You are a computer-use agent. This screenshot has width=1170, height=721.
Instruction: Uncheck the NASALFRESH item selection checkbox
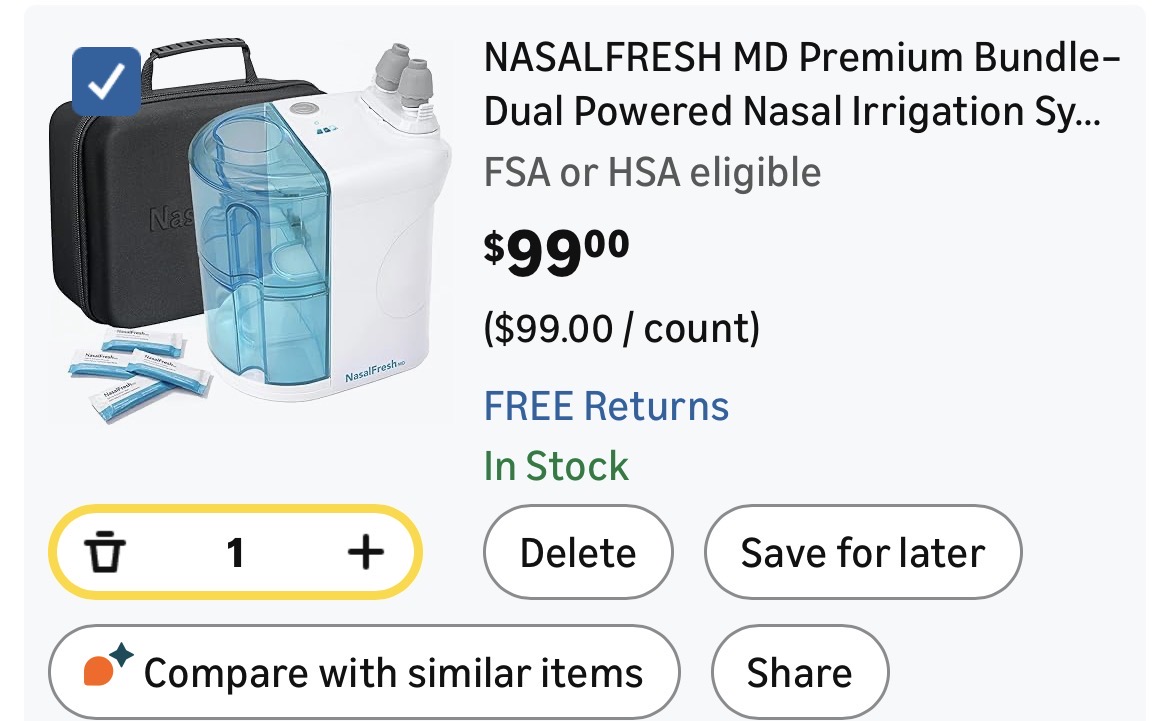pos(106,83)
